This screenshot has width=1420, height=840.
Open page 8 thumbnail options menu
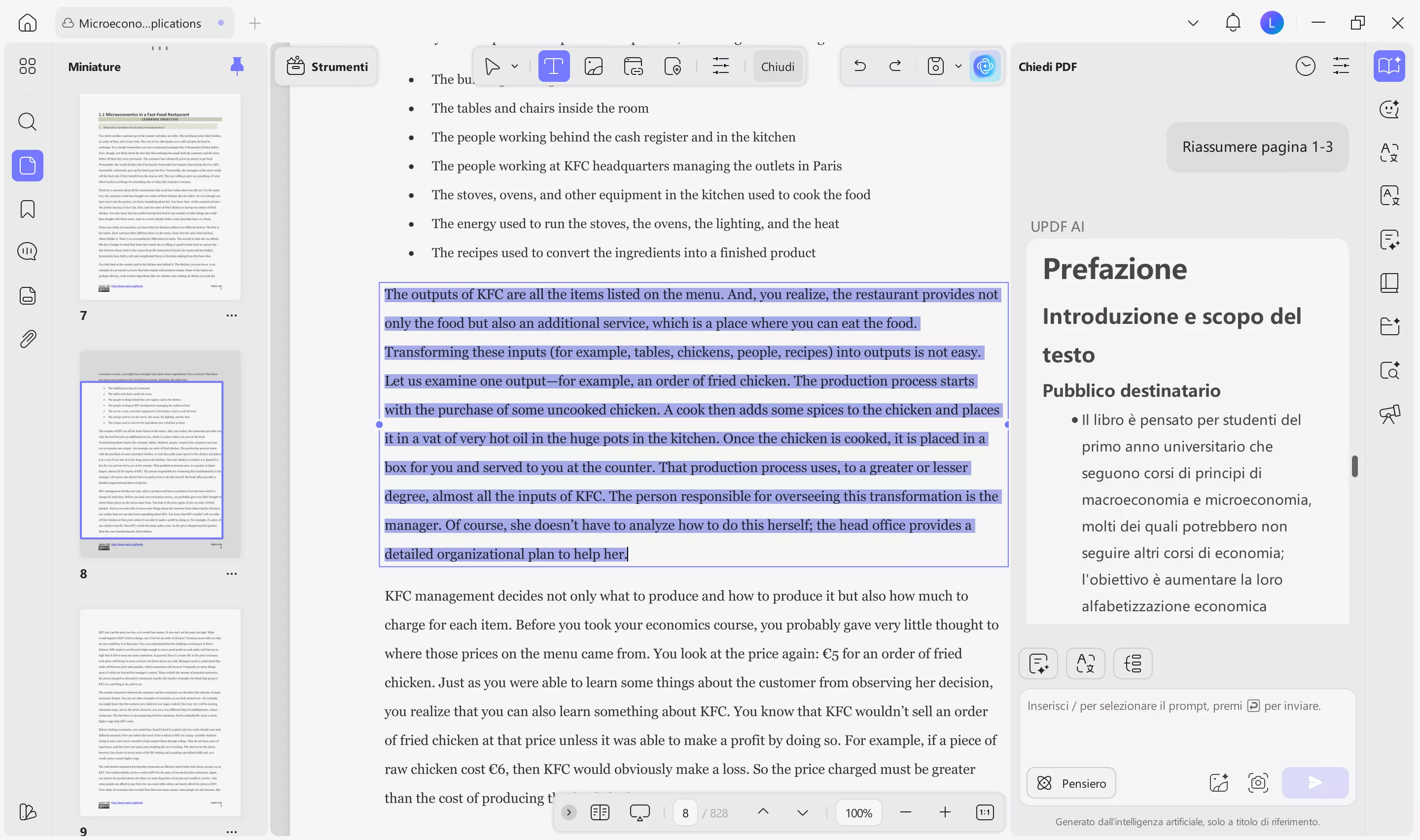[231, 573]
